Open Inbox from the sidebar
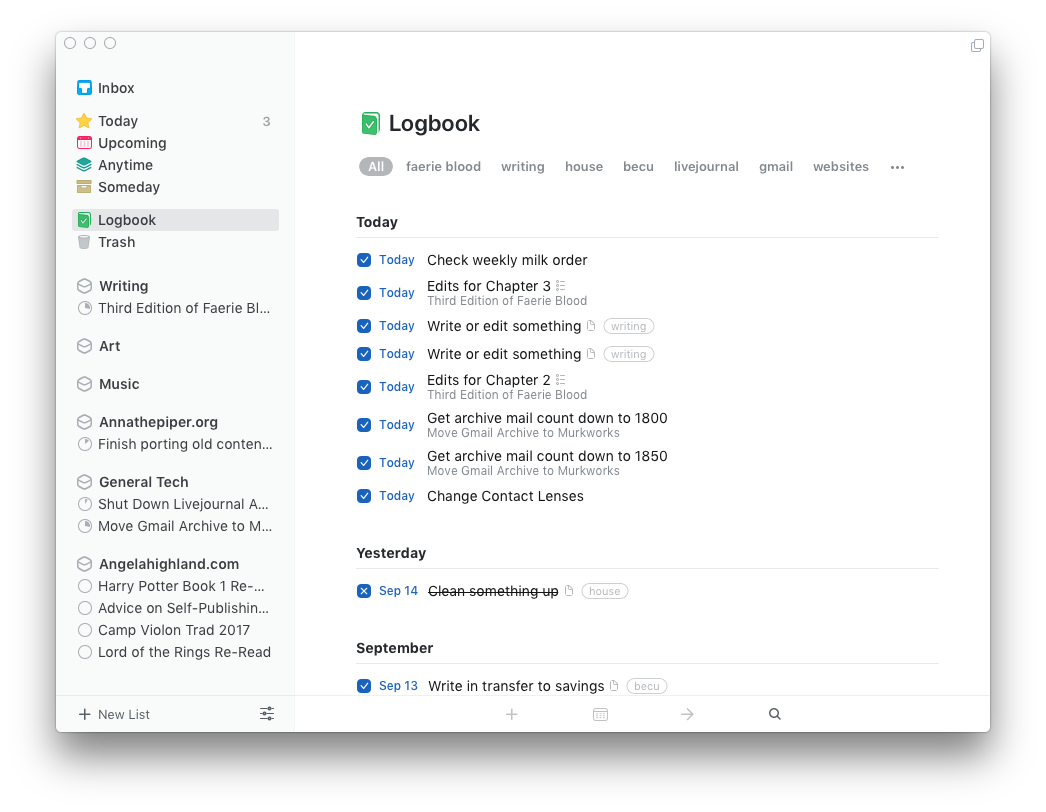The image size is (1046, 812). 116,88
